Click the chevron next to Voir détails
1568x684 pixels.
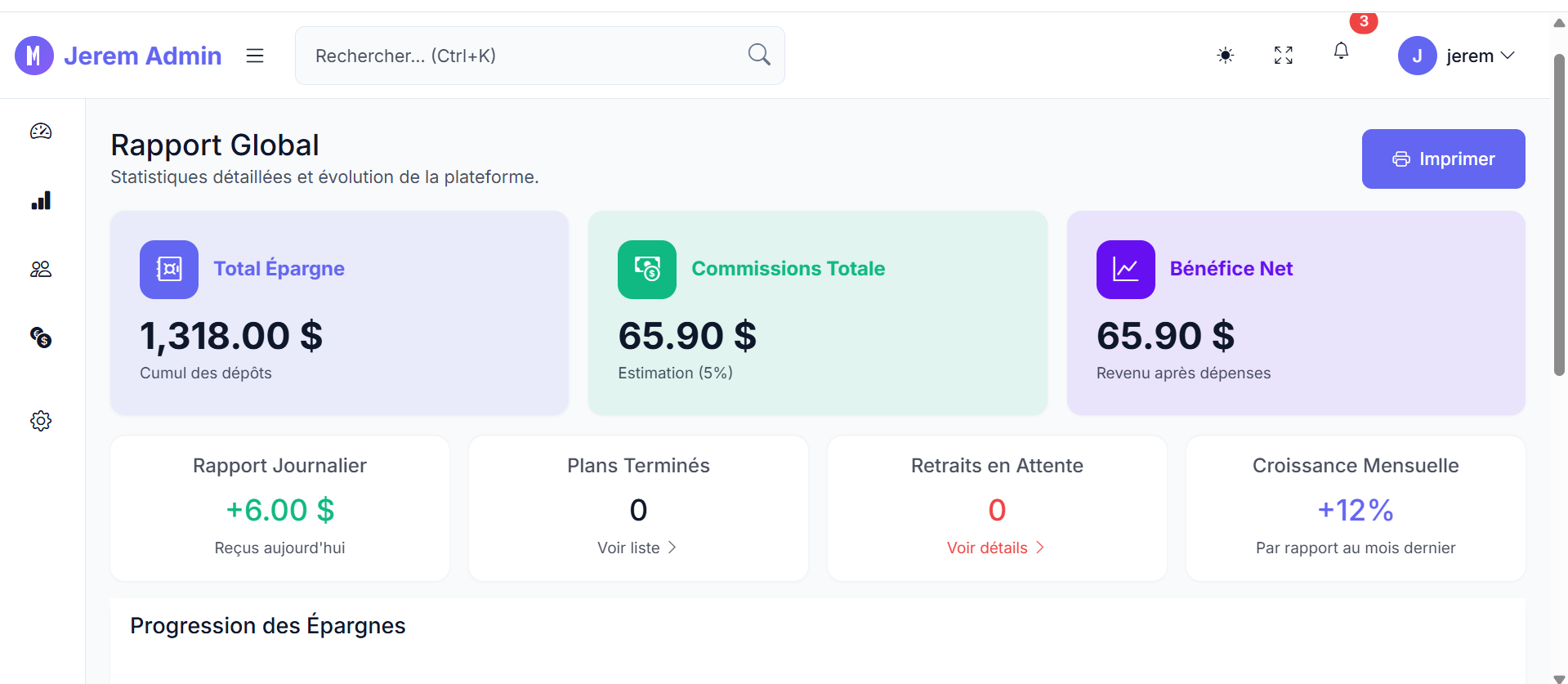1040,548
